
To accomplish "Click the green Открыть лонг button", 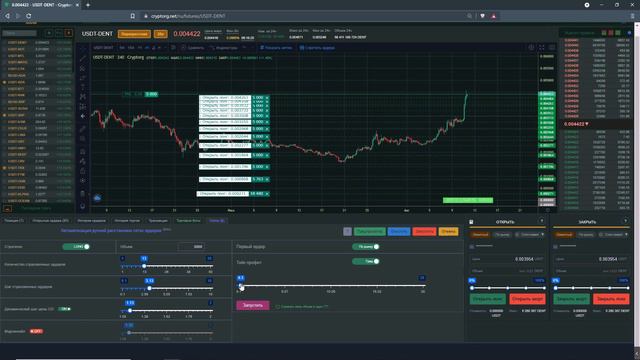I will tap(488, 299).
